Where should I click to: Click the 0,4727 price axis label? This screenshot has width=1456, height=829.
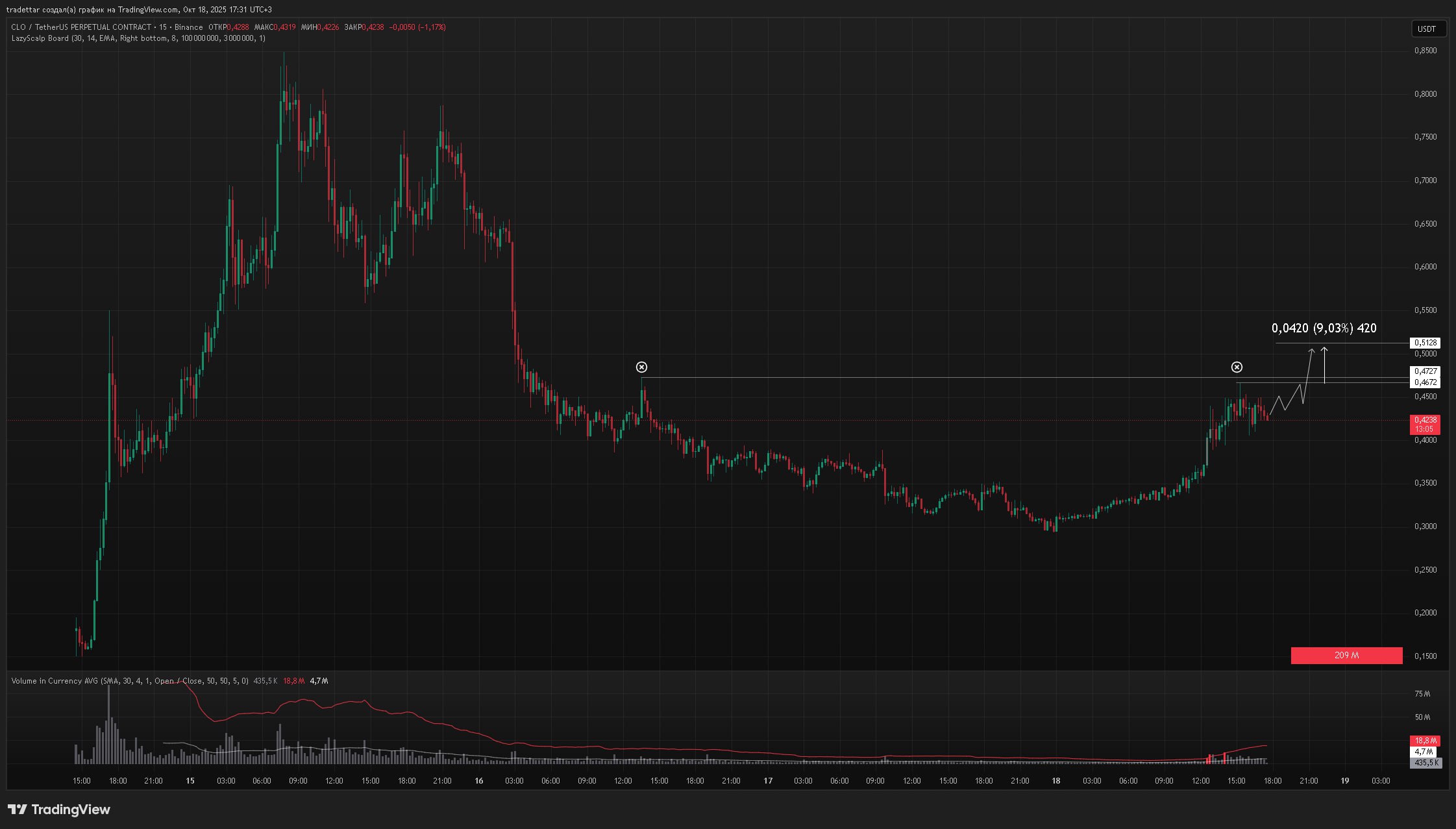point(1425,371)
